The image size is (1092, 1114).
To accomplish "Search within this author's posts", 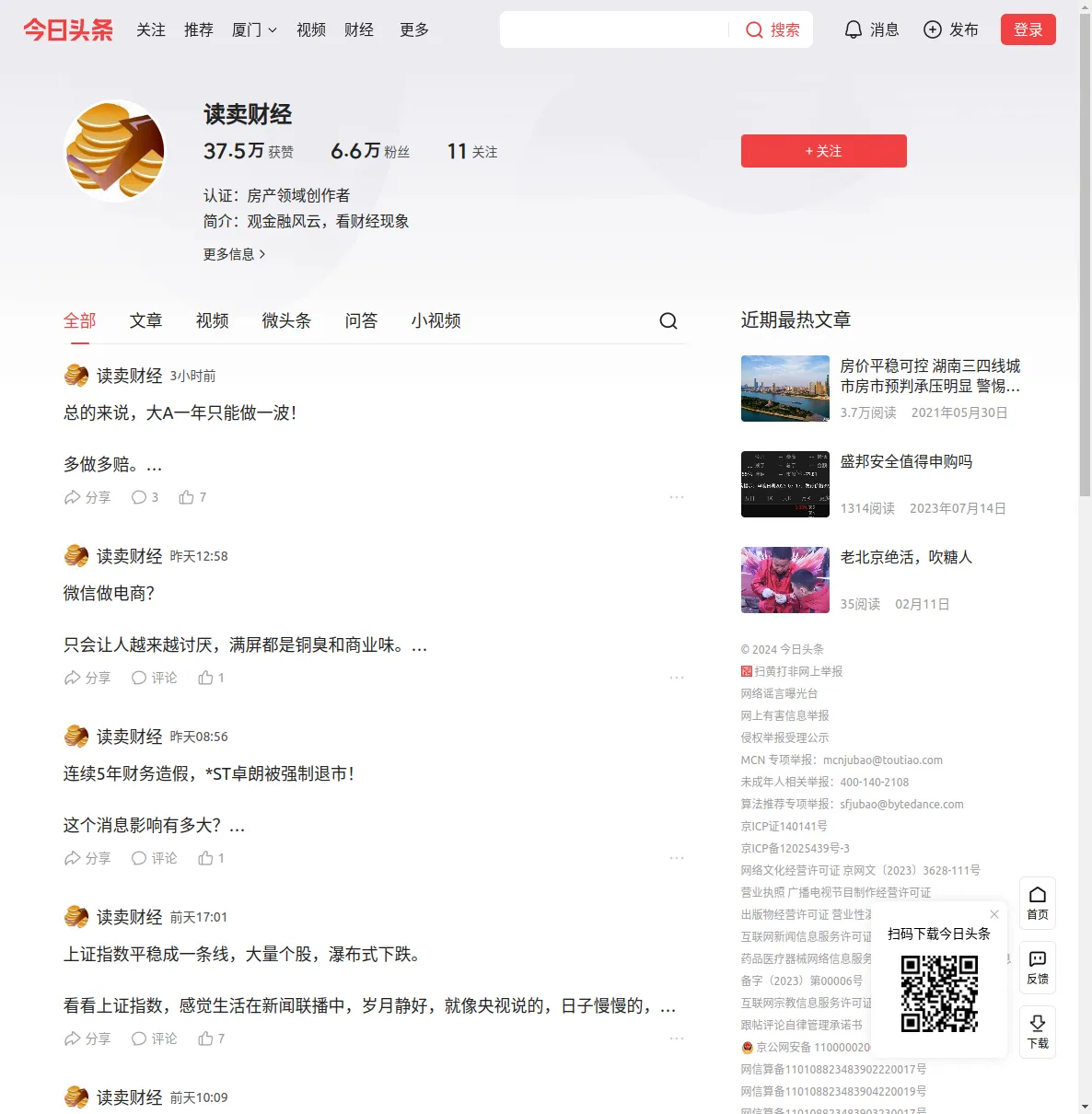I will pyautogui.click(x=668, y=320).
